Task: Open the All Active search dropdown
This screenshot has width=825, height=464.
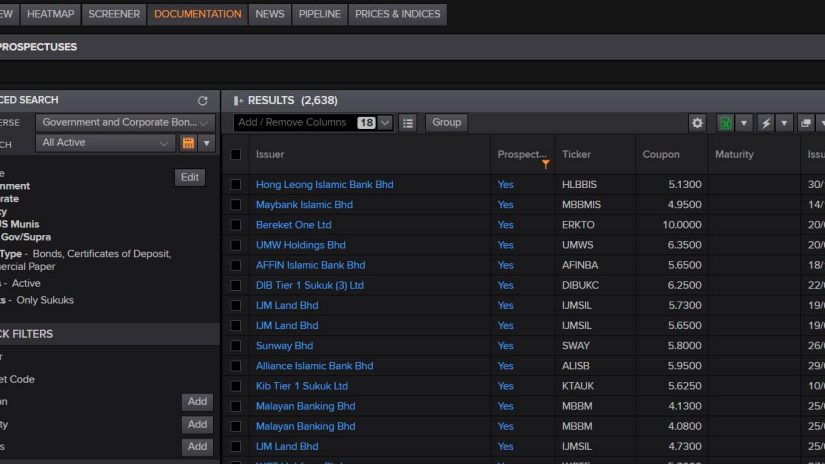Action: [105, 143]
